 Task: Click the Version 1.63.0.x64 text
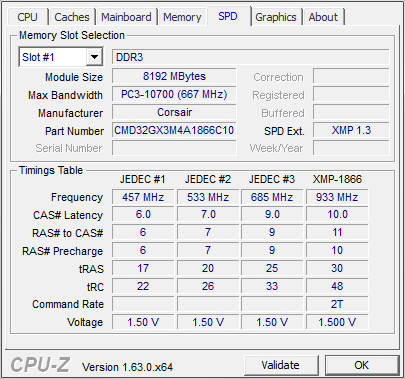click(128, 367)
